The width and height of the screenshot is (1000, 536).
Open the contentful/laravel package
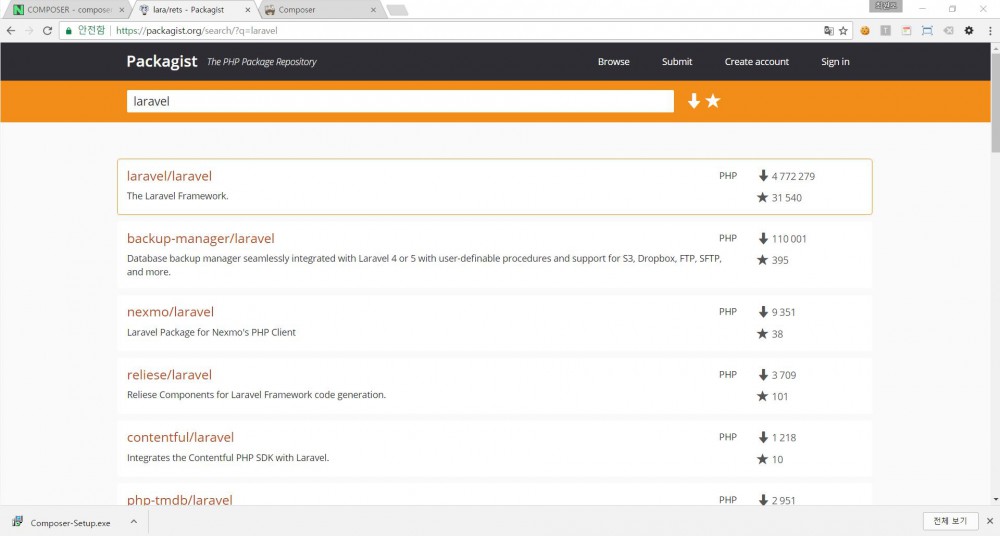point(180,437)
